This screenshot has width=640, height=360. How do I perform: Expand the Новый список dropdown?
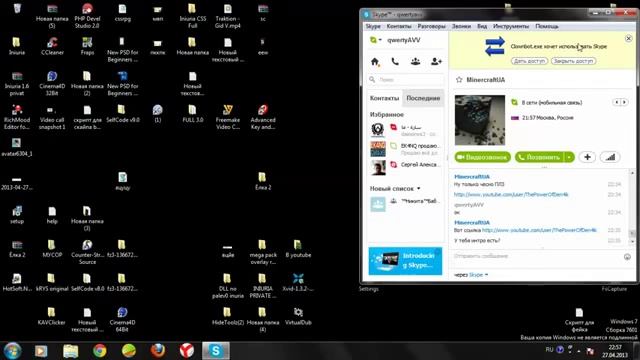click(418, 189)
